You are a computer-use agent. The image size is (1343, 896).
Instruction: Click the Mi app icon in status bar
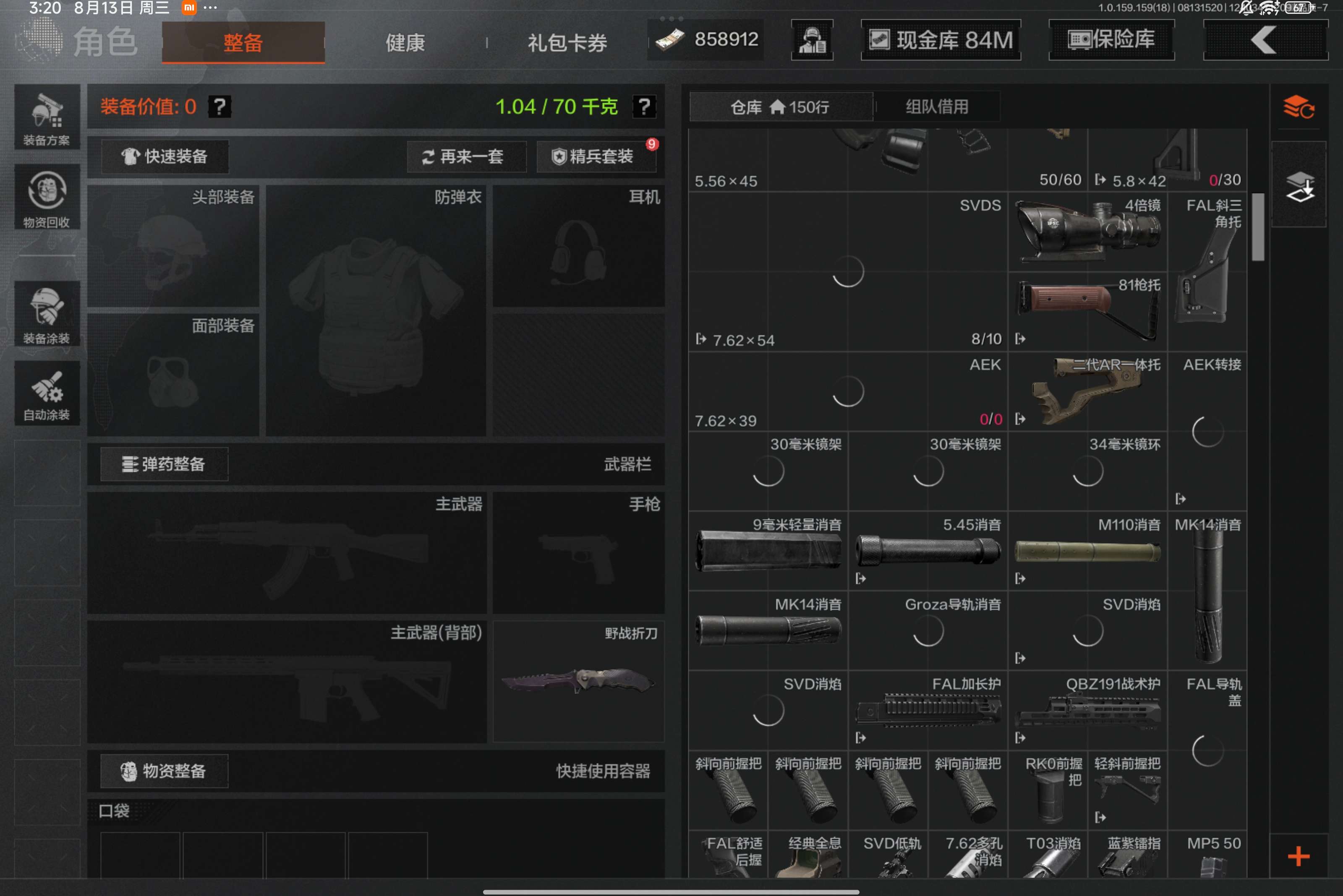tap(189, 8)
